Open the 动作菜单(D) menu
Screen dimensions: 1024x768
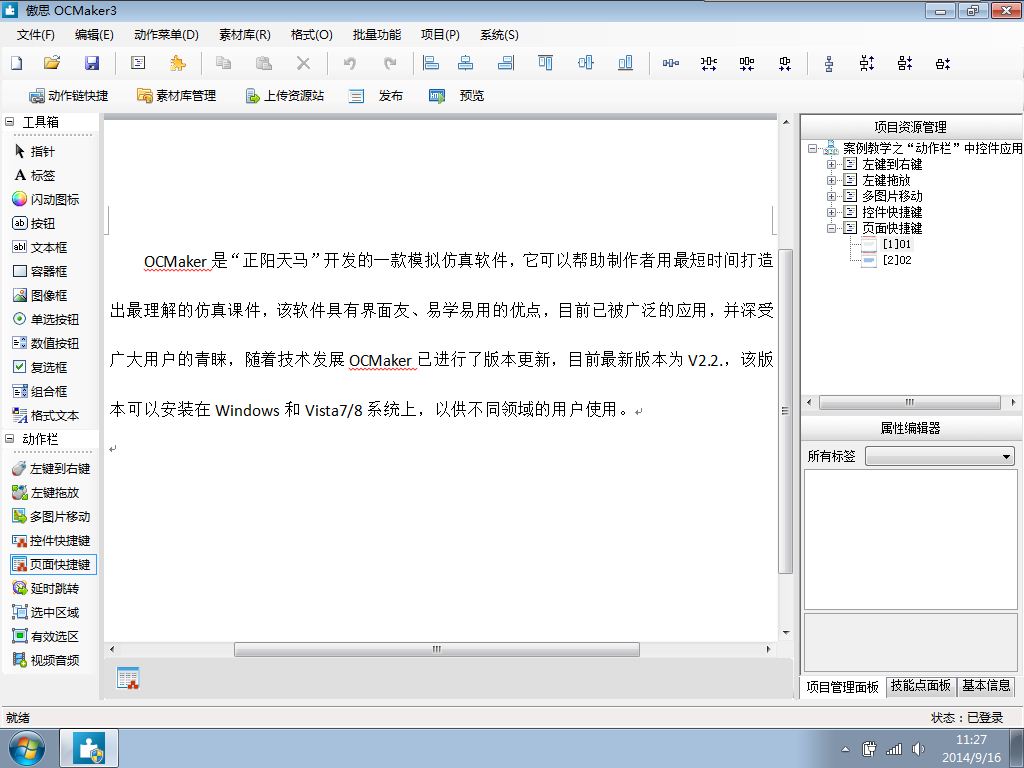(166, 35)
